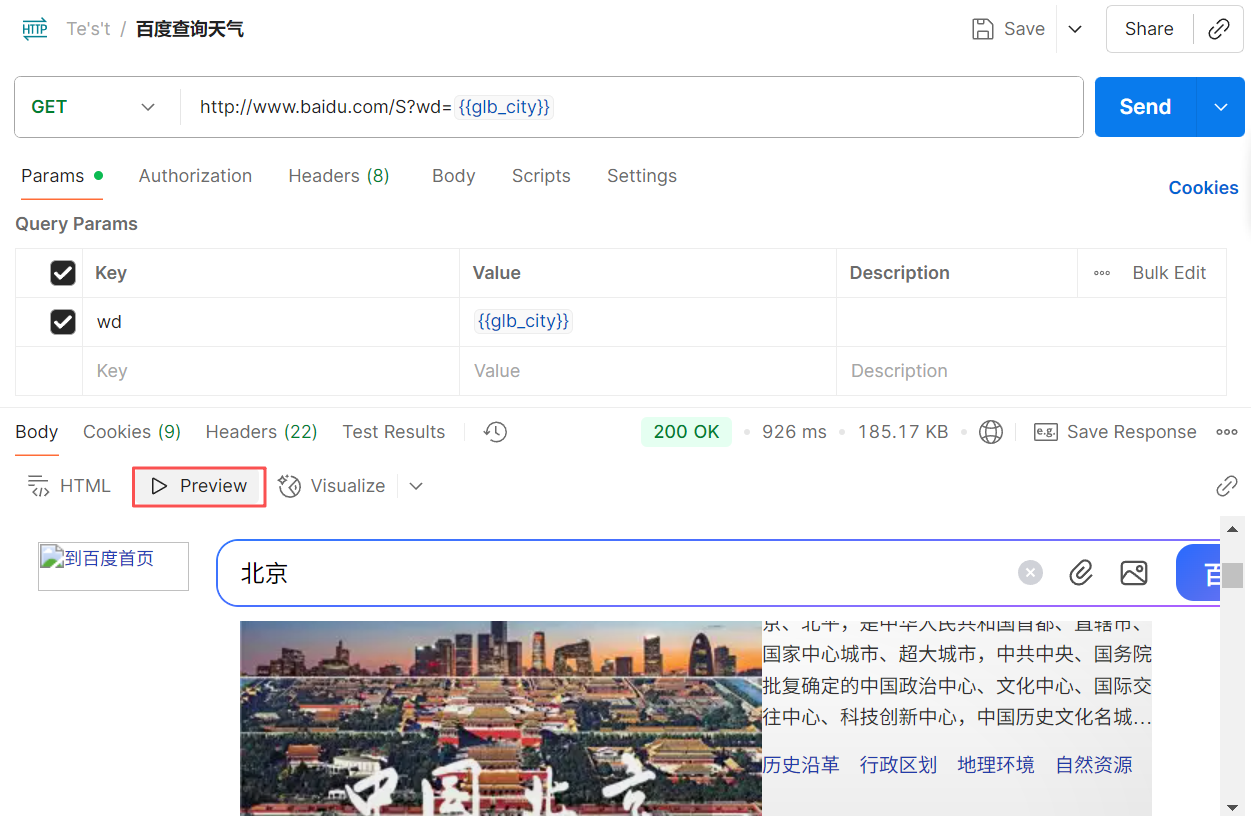Open the Scripts tab

point(541,176)
